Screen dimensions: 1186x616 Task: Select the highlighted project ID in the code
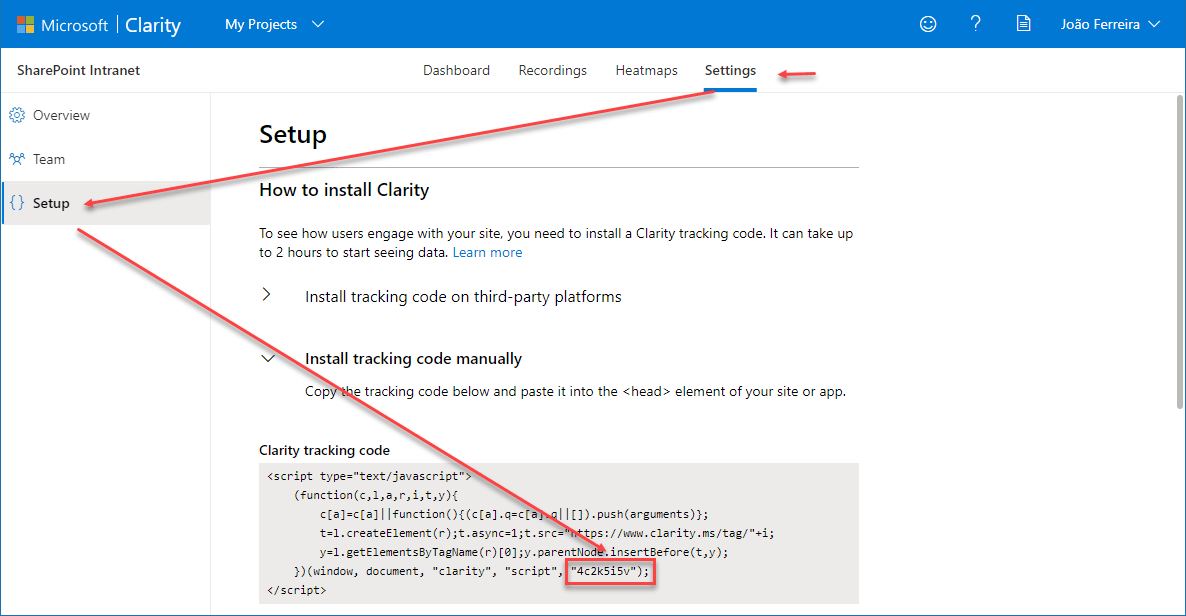tap(610, 571)
